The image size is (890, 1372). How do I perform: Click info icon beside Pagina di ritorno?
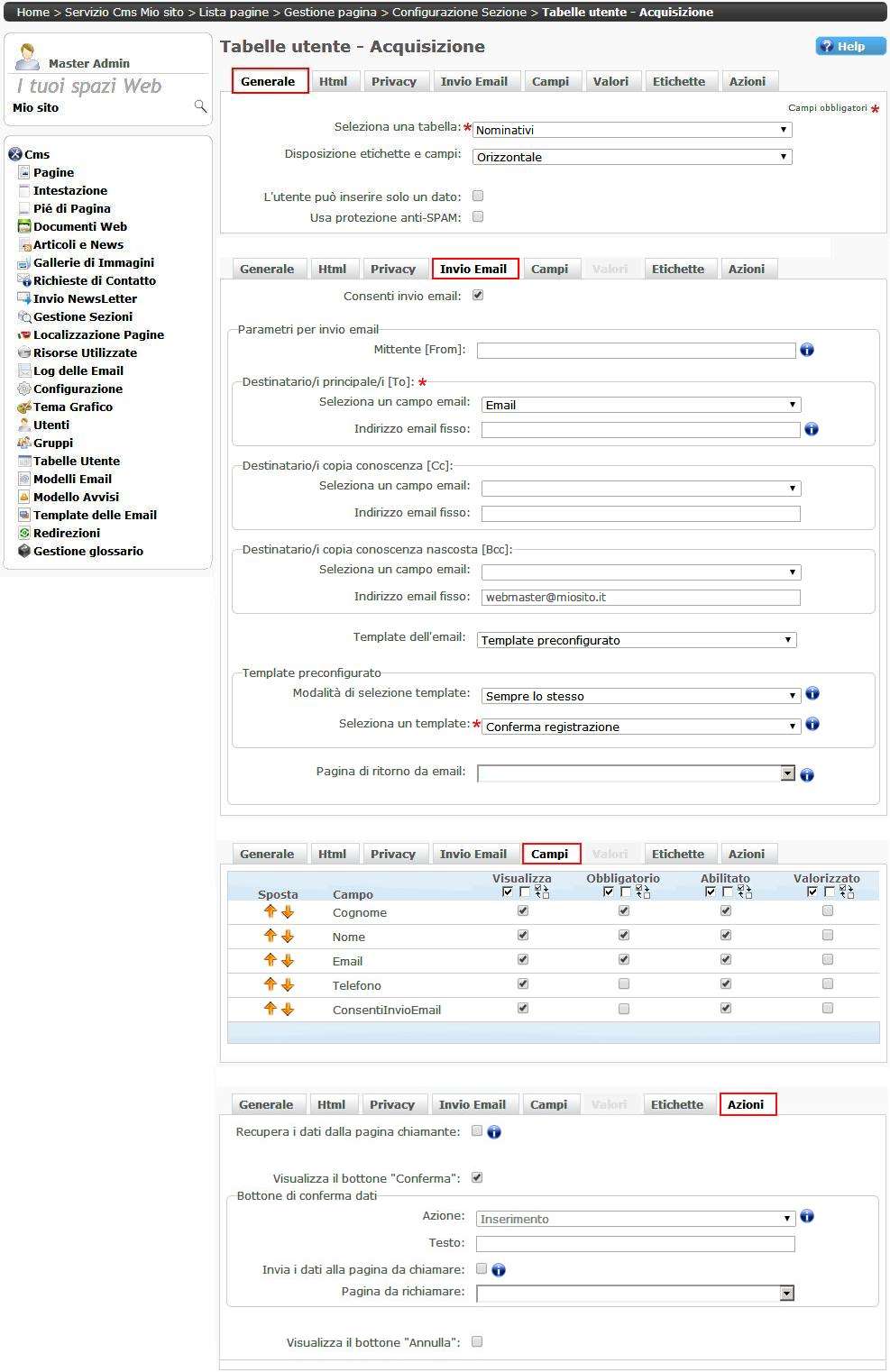point(807,774)
